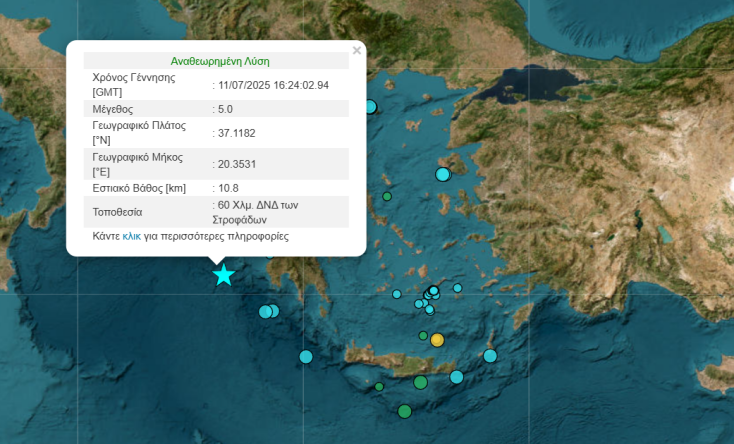Click the Εστιακό Βάθος [km] label

click(139, 188)
